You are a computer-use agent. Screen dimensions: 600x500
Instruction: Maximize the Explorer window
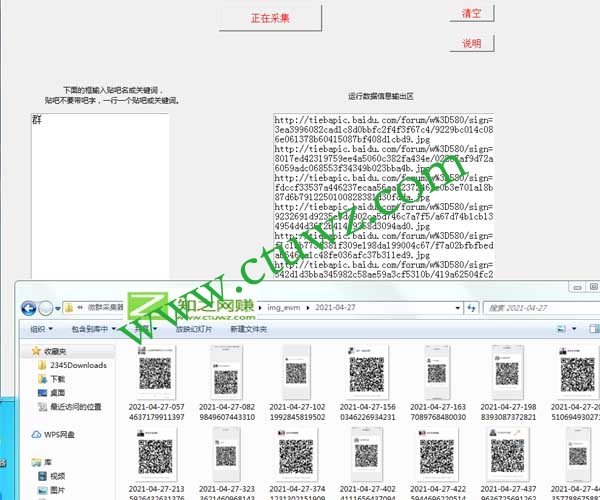(x=593, y=287)
